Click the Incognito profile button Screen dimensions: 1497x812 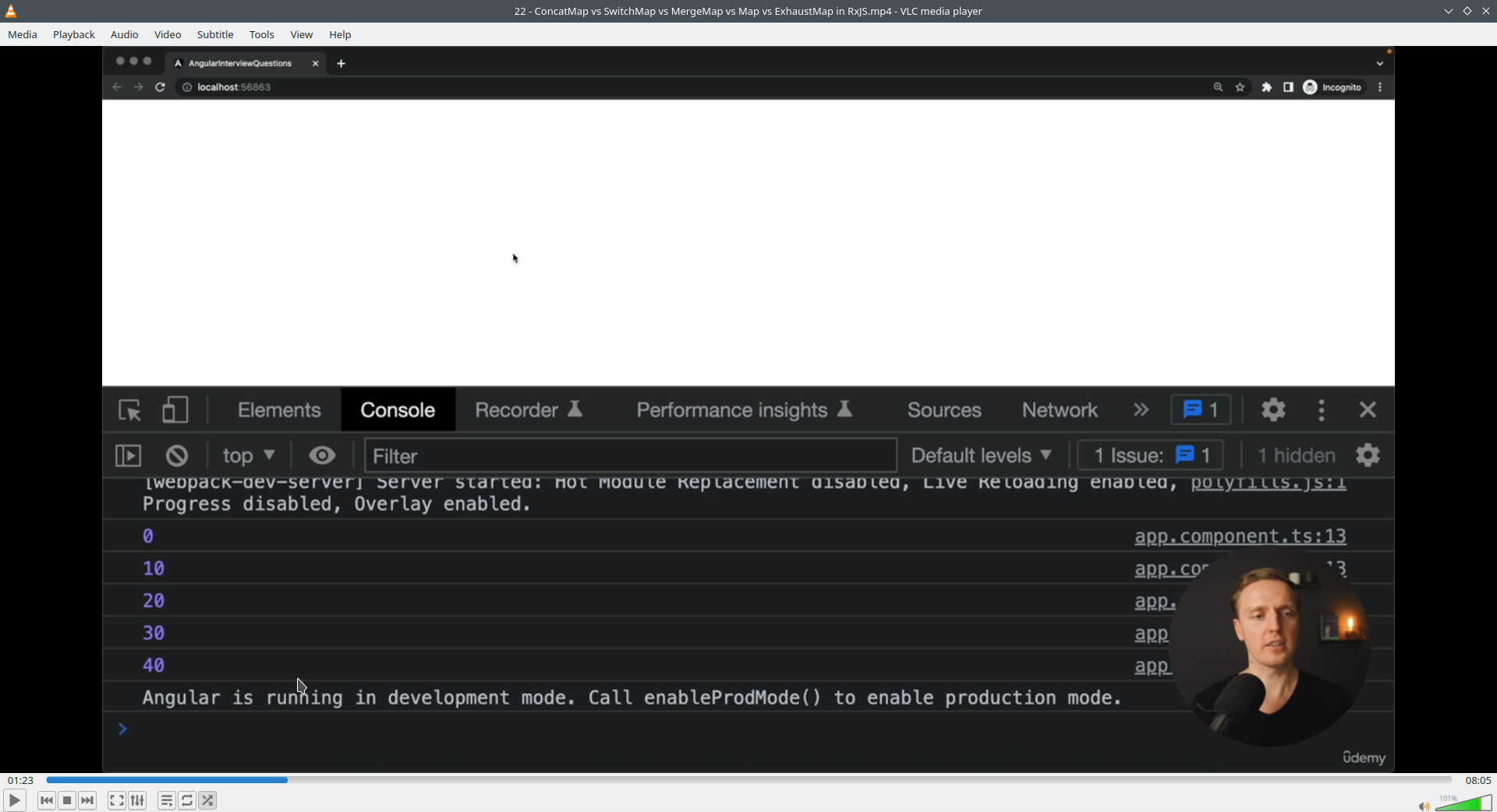coord(1332,87)
